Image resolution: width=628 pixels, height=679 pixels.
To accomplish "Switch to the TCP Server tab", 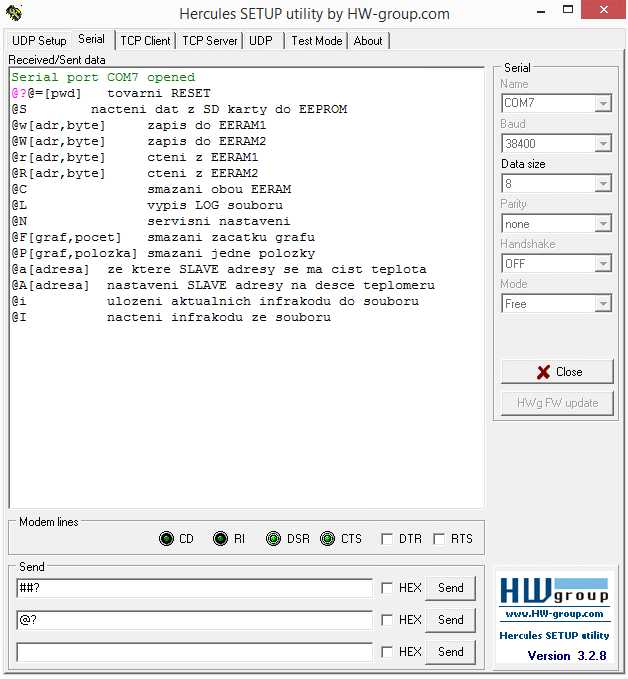I will pos(210,41).
